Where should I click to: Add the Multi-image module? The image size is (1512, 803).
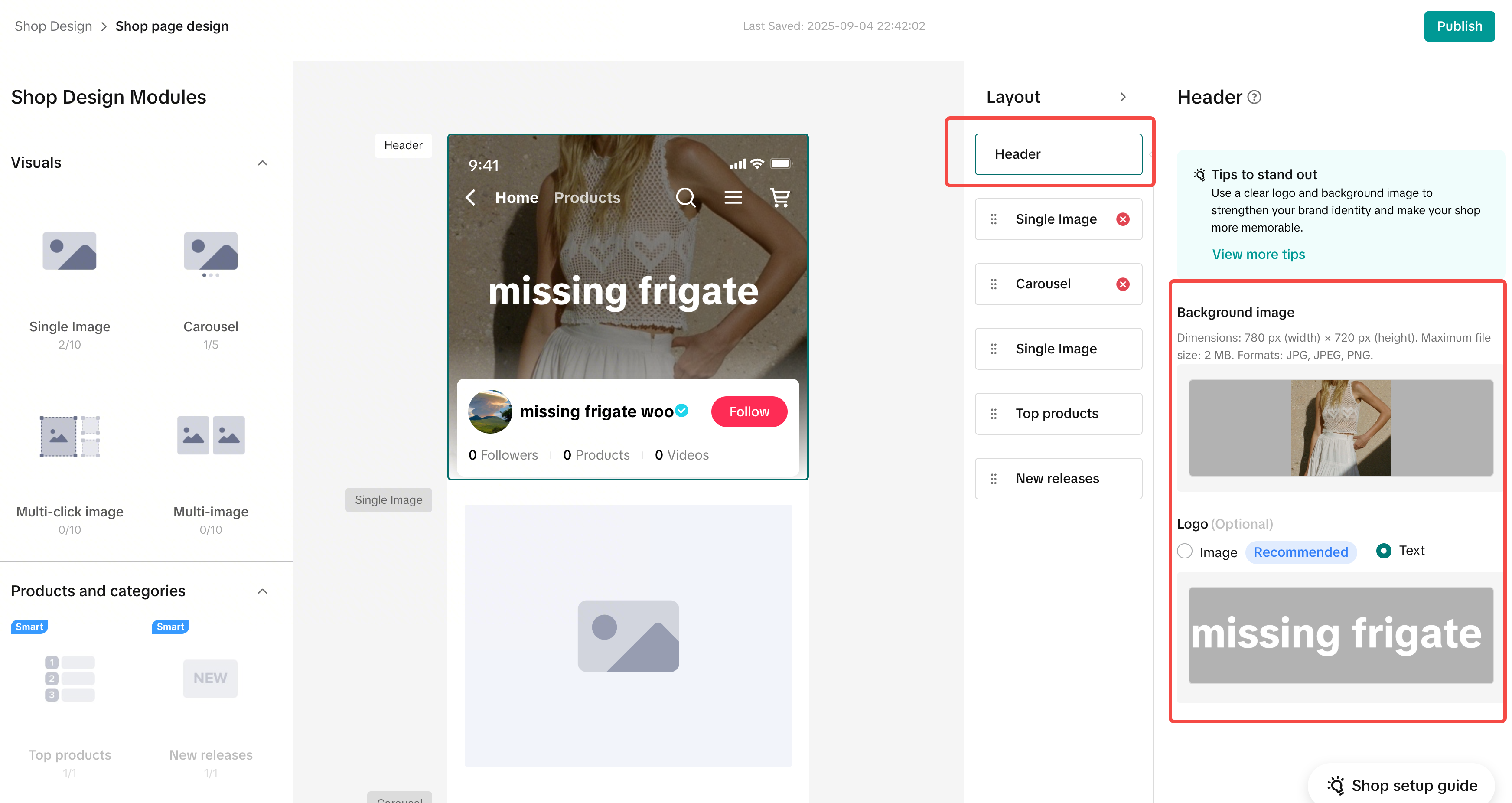(x=211, y=436)
